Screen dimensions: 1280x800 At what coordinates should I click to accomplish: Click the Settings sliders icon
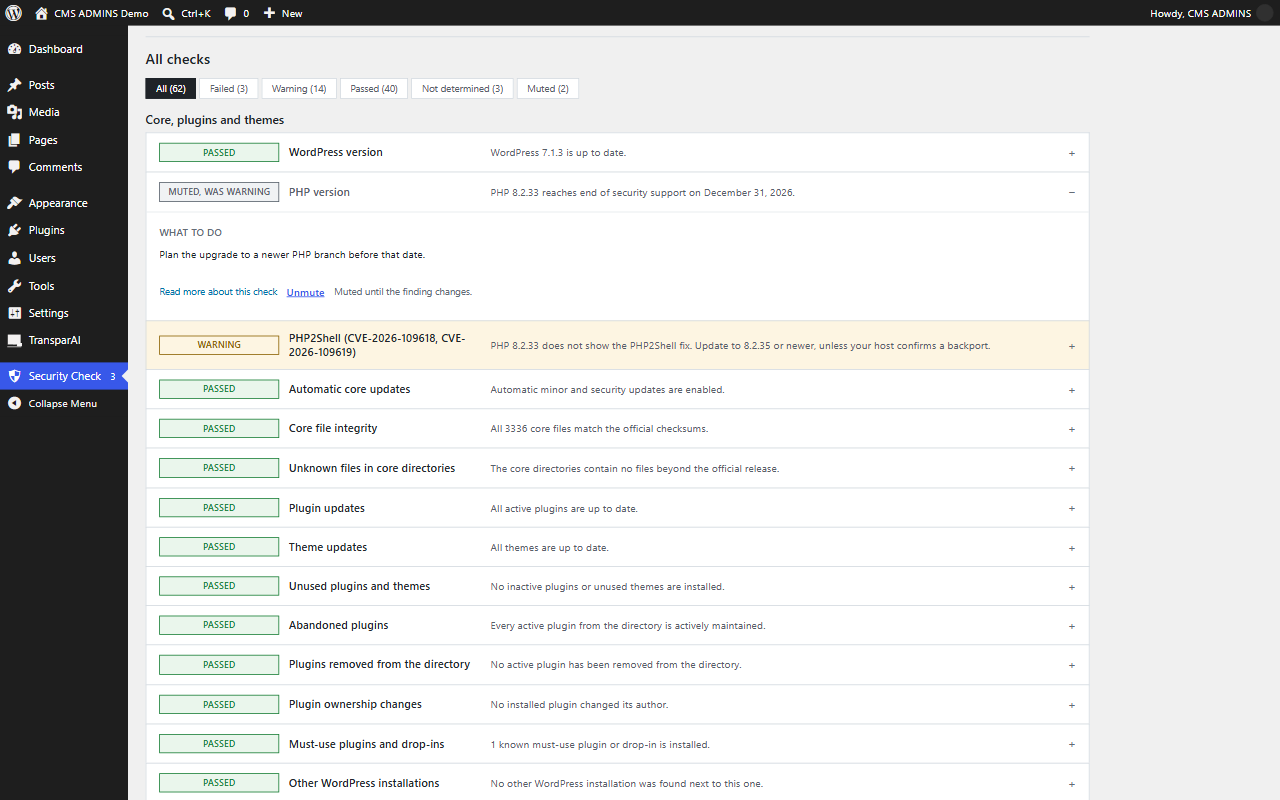(x=14, y=313)
